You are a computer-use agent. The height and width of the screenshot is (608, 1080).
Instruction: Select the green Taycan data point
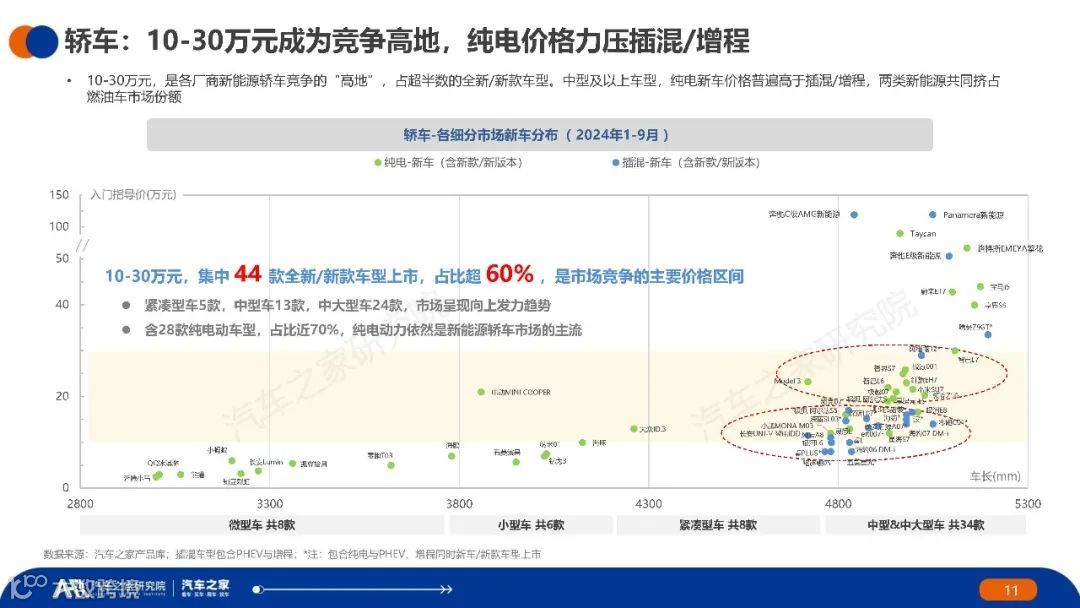900,233
